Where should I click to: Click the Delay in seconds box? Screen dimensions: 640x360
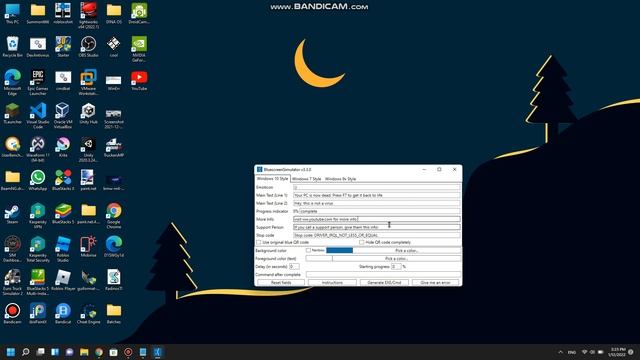click(294, 267)
